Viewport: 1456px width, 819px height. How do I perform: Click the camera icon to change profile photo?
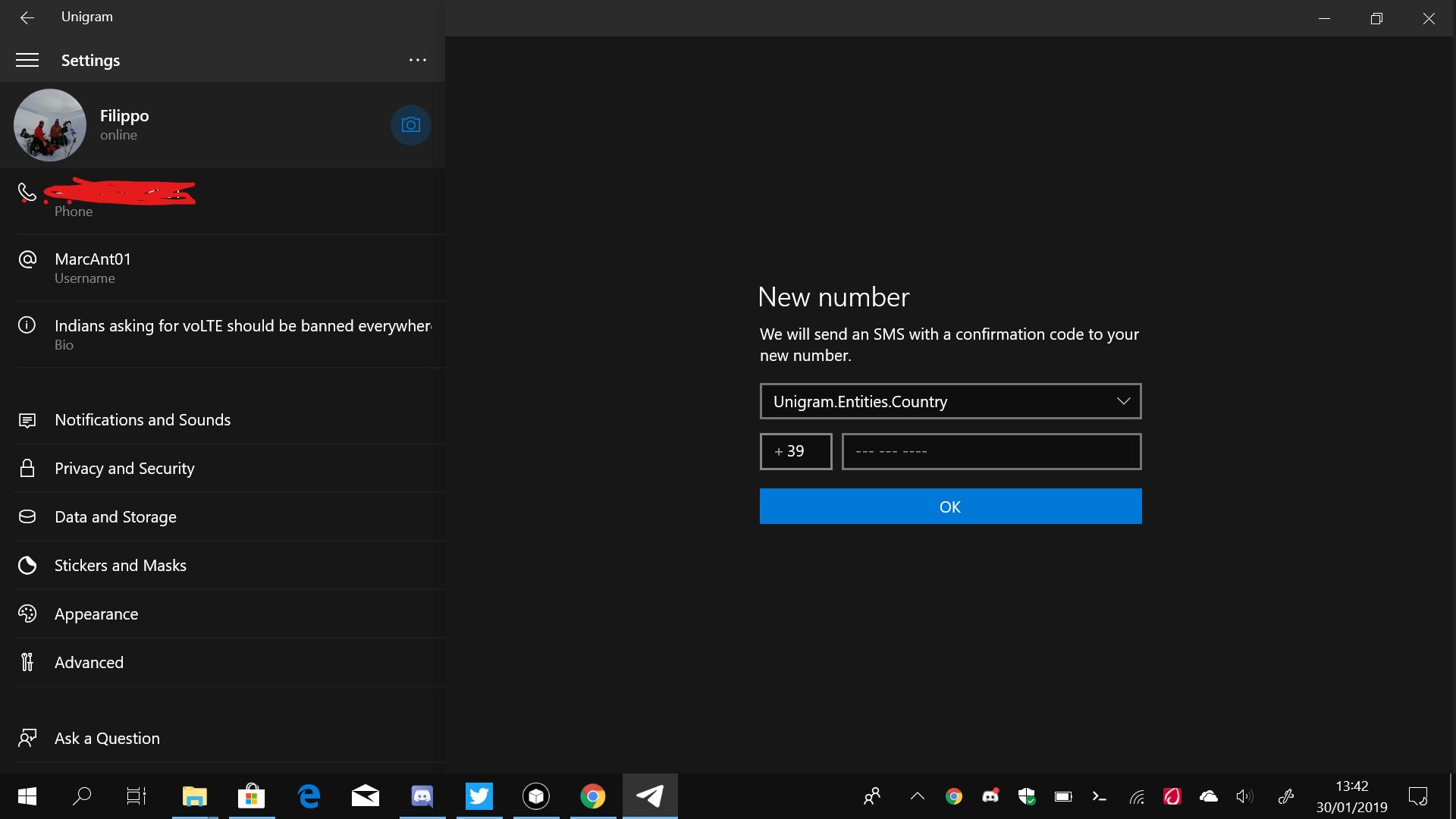point(410,125)
